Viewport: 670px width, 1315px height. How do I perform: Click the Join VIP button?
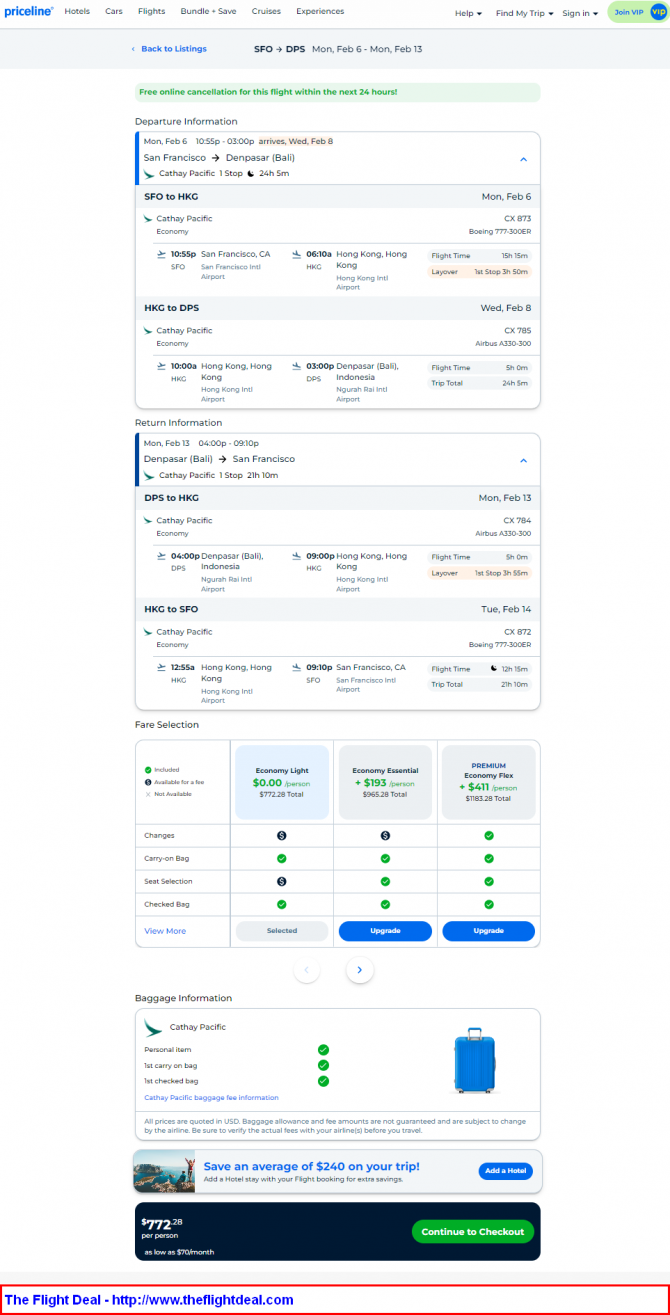click(637, 12)
